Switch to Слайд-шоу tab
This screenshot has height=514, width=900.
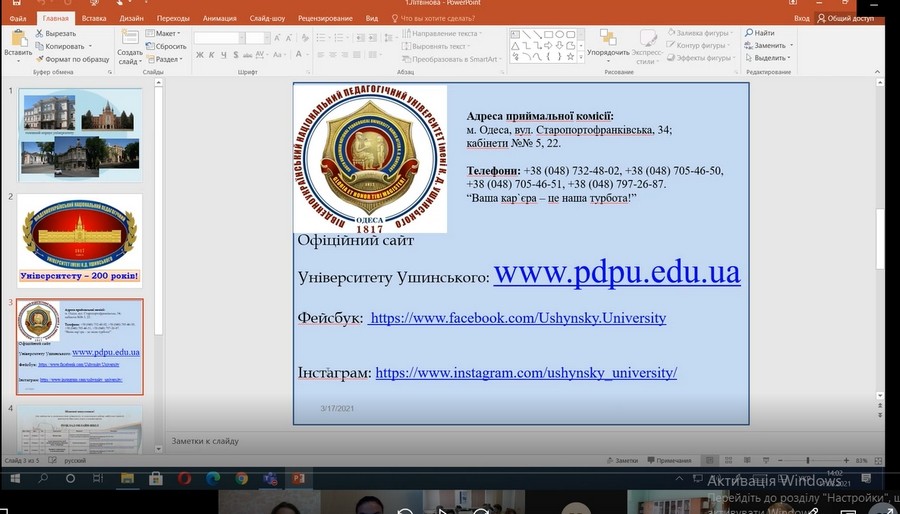click(x=267, y=18)
